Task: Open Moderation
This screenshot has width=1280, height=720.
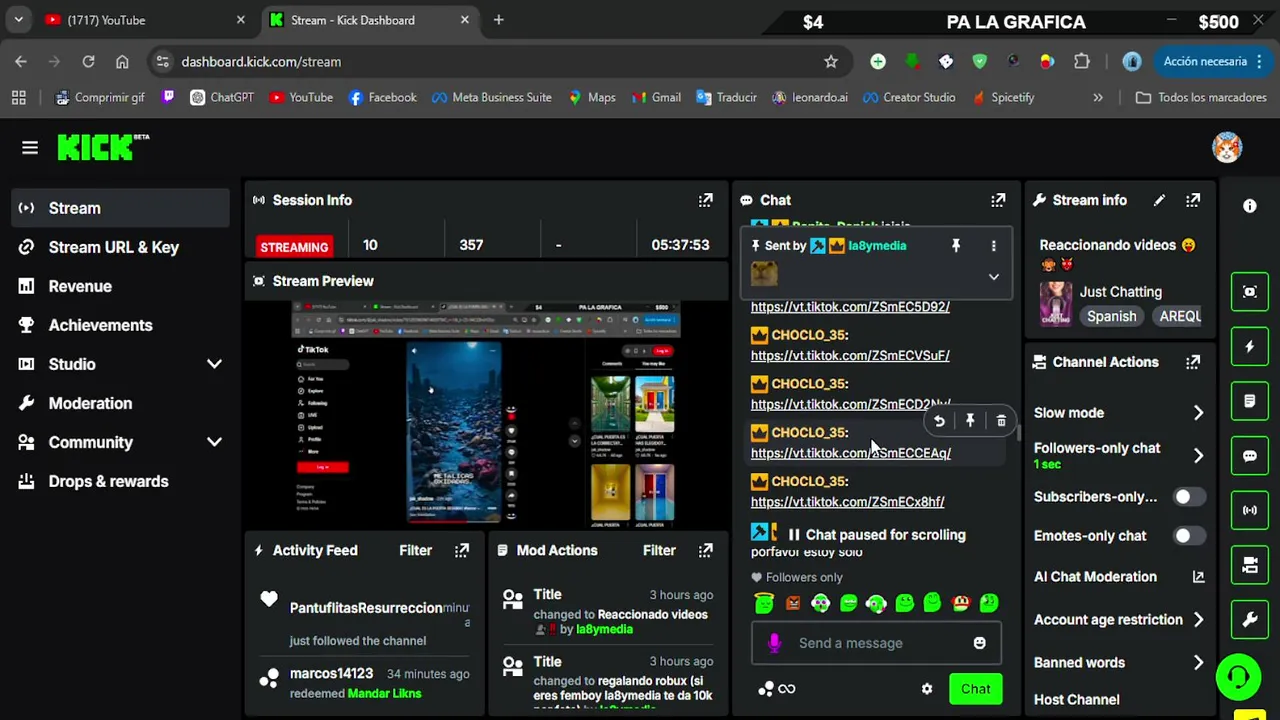Action: click(x=120, y=403)
